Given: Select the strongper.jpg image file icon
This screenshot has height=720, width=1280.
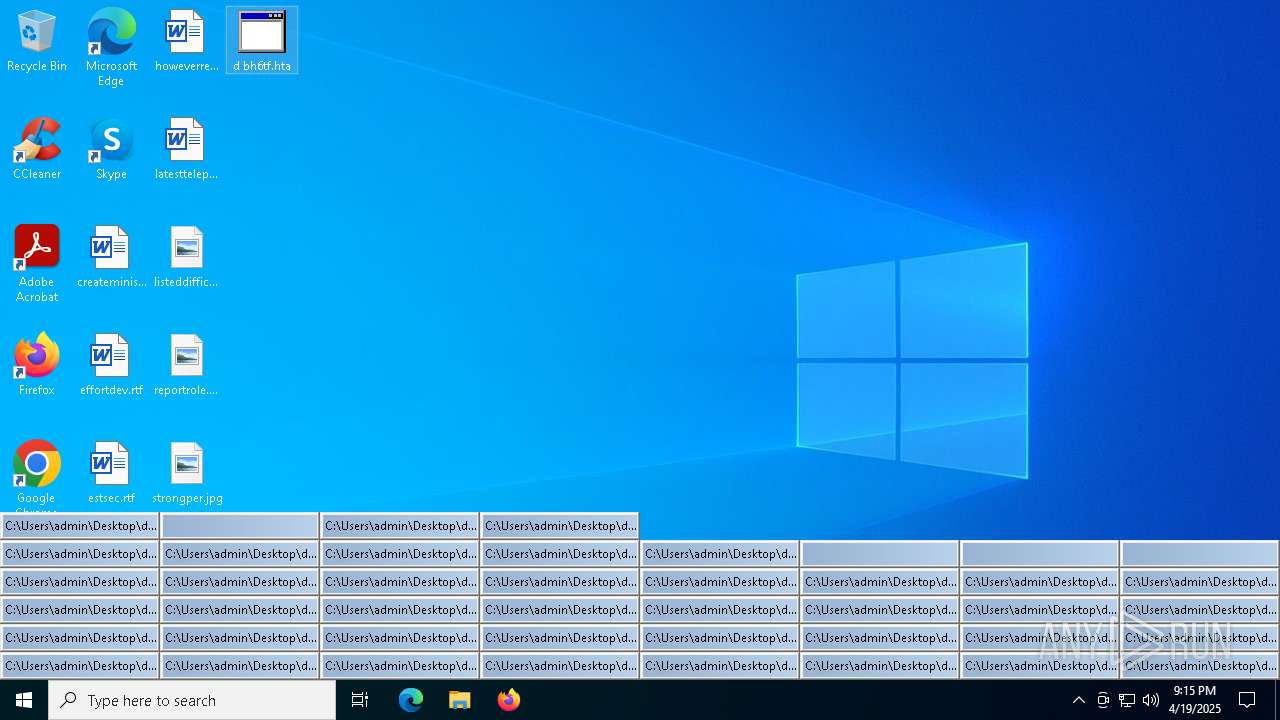Looking at the screenshot, I should tap(187, 473).
